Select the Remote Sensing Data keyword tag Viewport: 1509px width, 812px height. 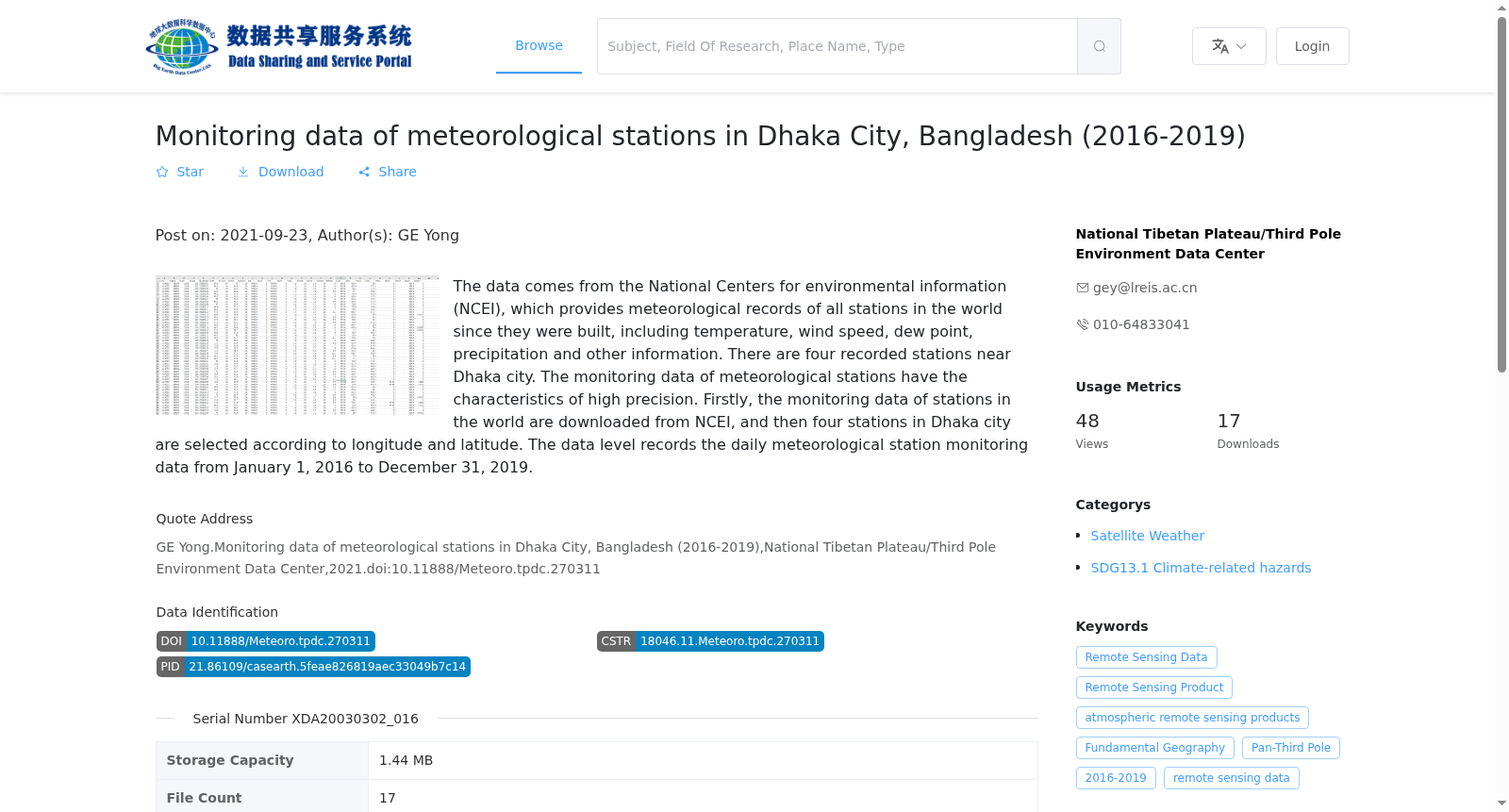tap(1146, 657)
